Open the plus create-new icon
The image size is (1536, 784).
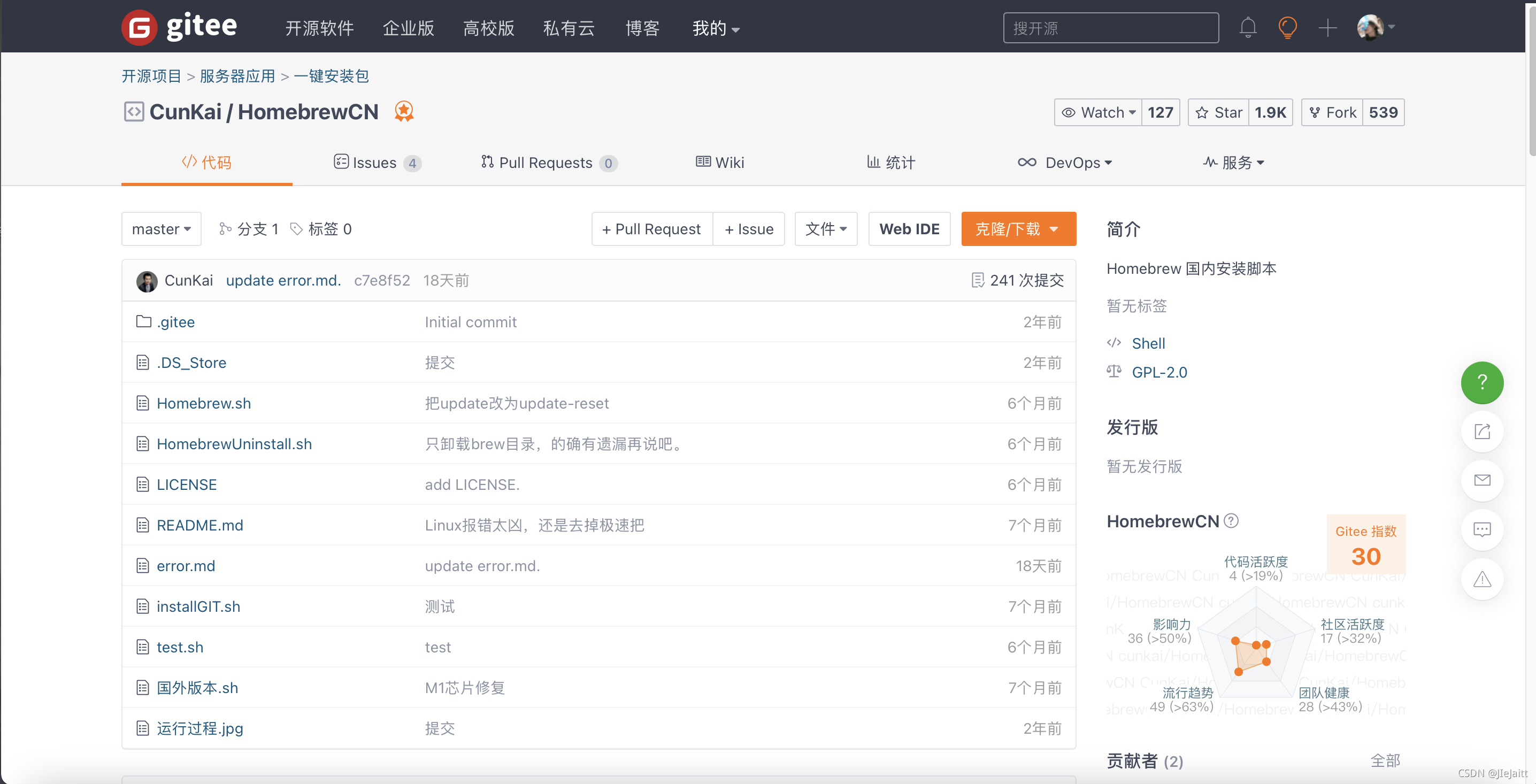coord(1327,27)
